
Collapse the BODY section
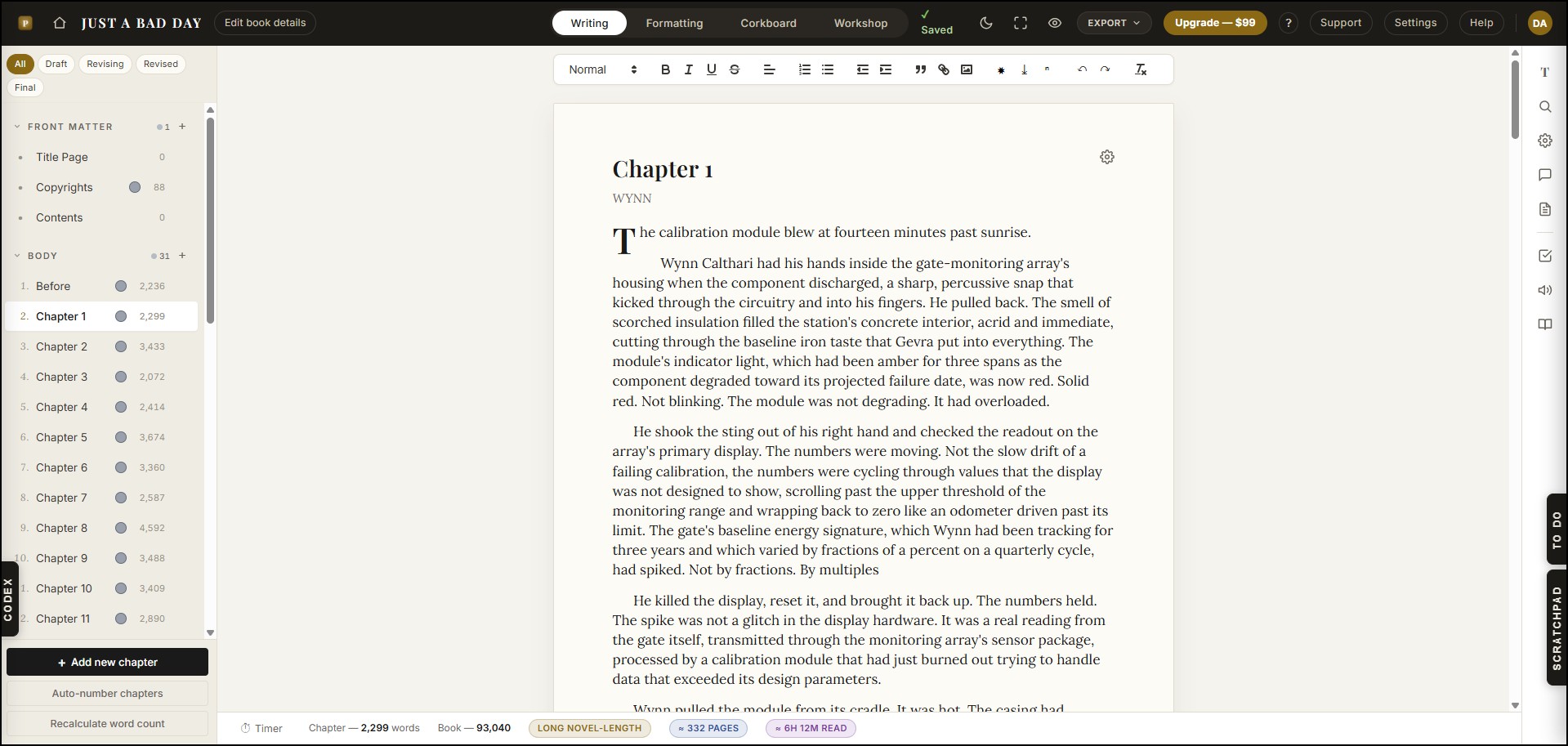17,256
